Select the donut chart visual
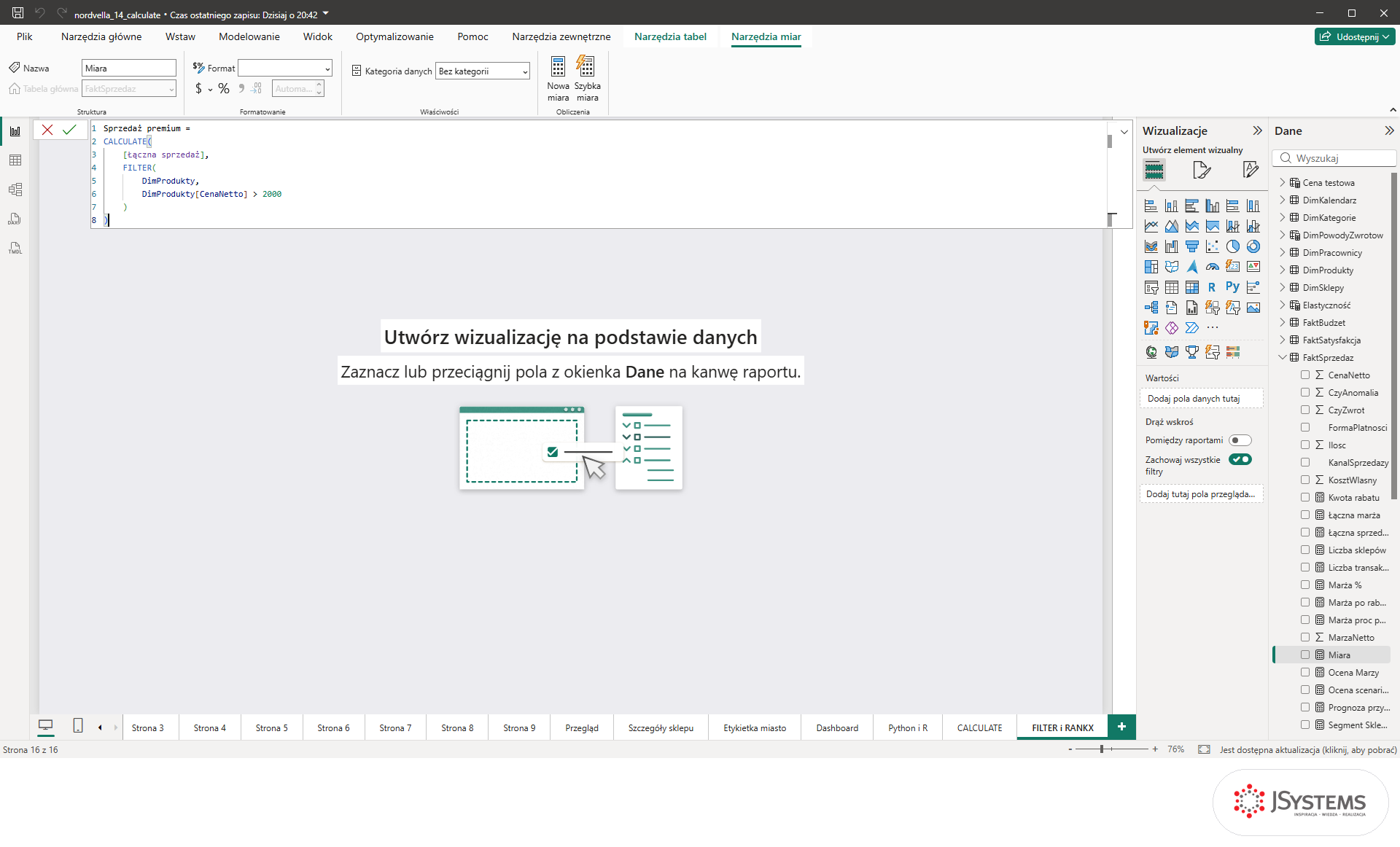The height and width of the screenshot is (847, 1400). [x=1253, y=246]
